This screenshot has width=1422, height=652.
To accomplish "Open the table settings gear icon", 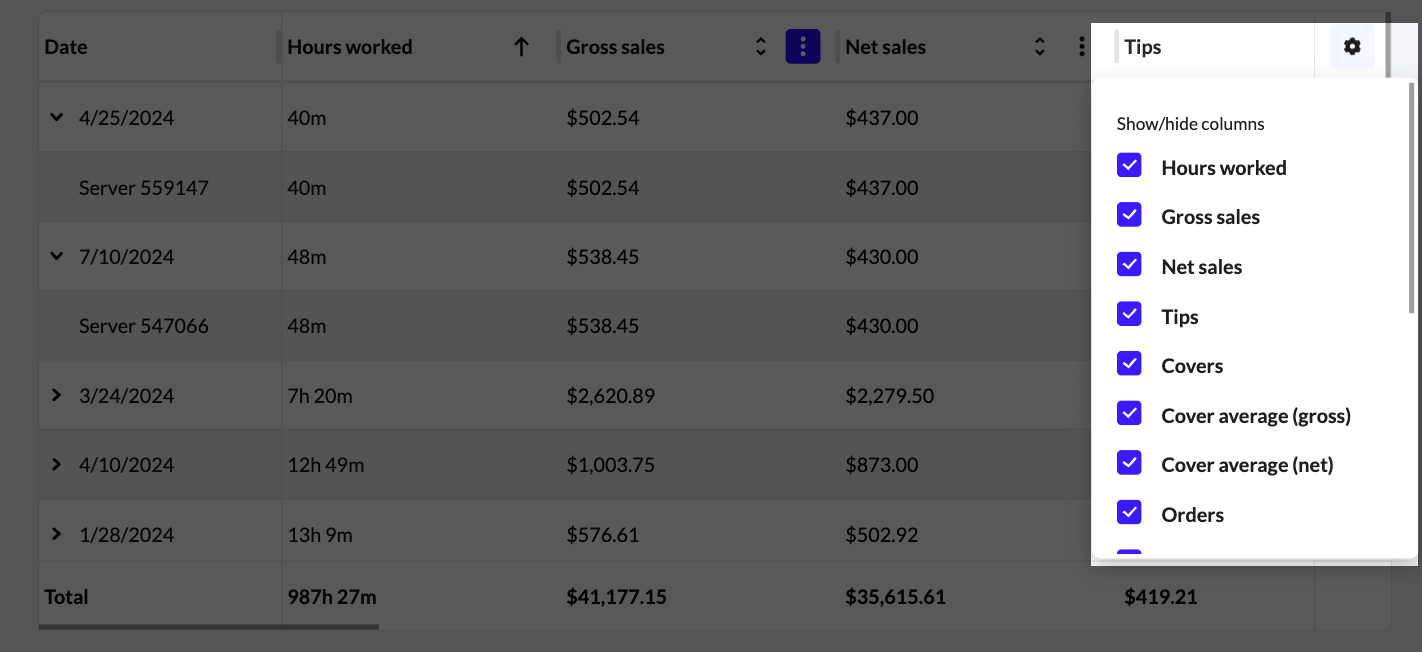I will pos(1352,46).
